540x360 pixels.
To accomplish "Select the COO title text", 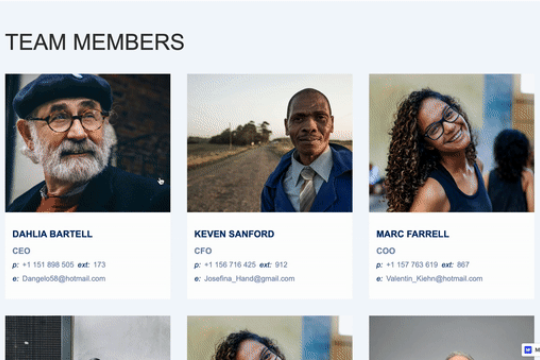I will (x=386, y=251).
